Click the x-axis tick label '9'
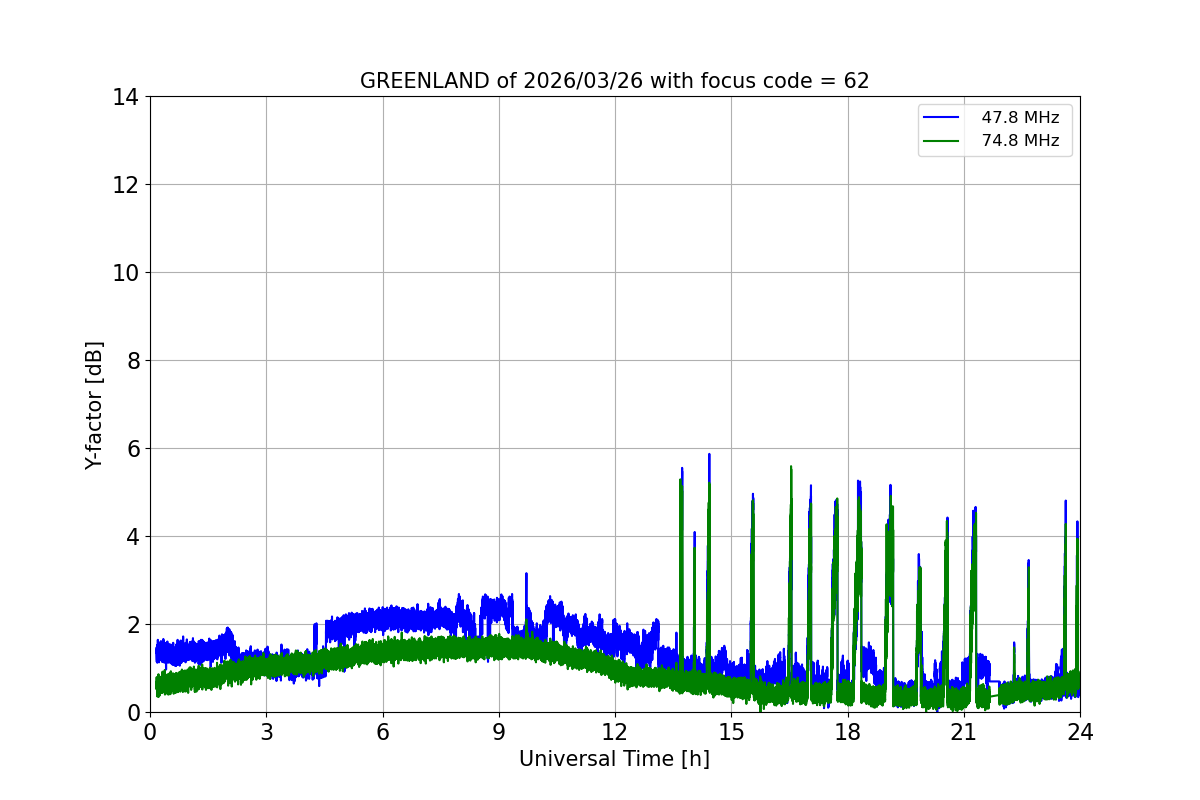Viewport: 1200px width, 800px height. (499, 732)
